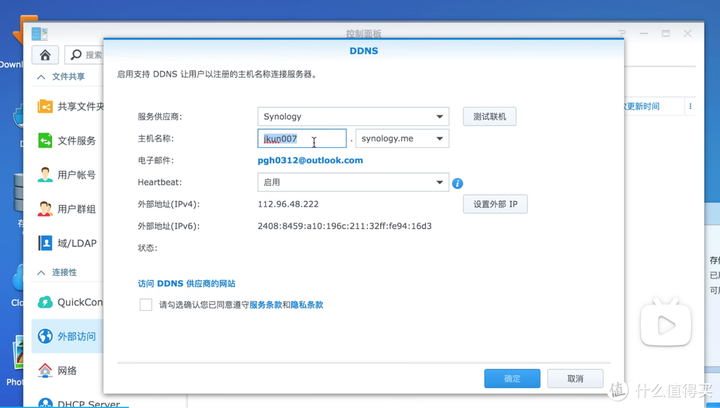Collapse the 文件共享 sidebar section

pyautogui.click(x=41, y=77)
